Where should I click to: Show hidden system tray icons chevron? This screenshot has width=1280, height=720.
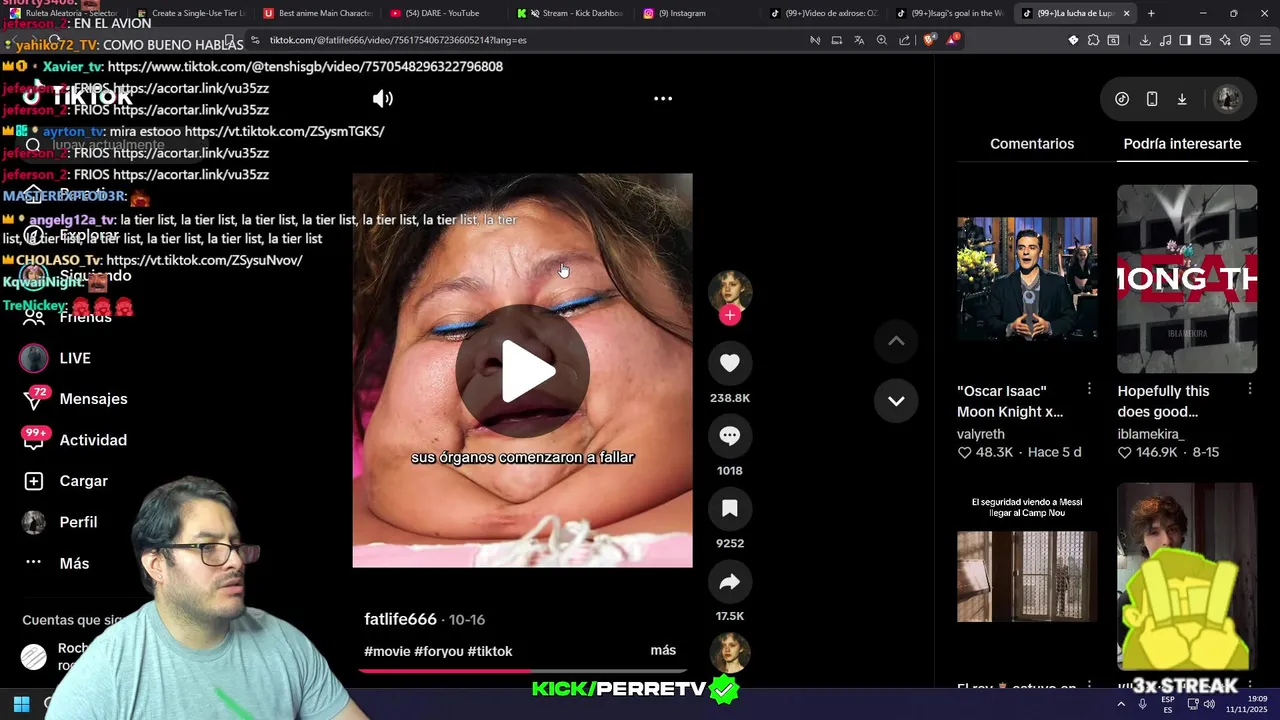(1120, 704)
